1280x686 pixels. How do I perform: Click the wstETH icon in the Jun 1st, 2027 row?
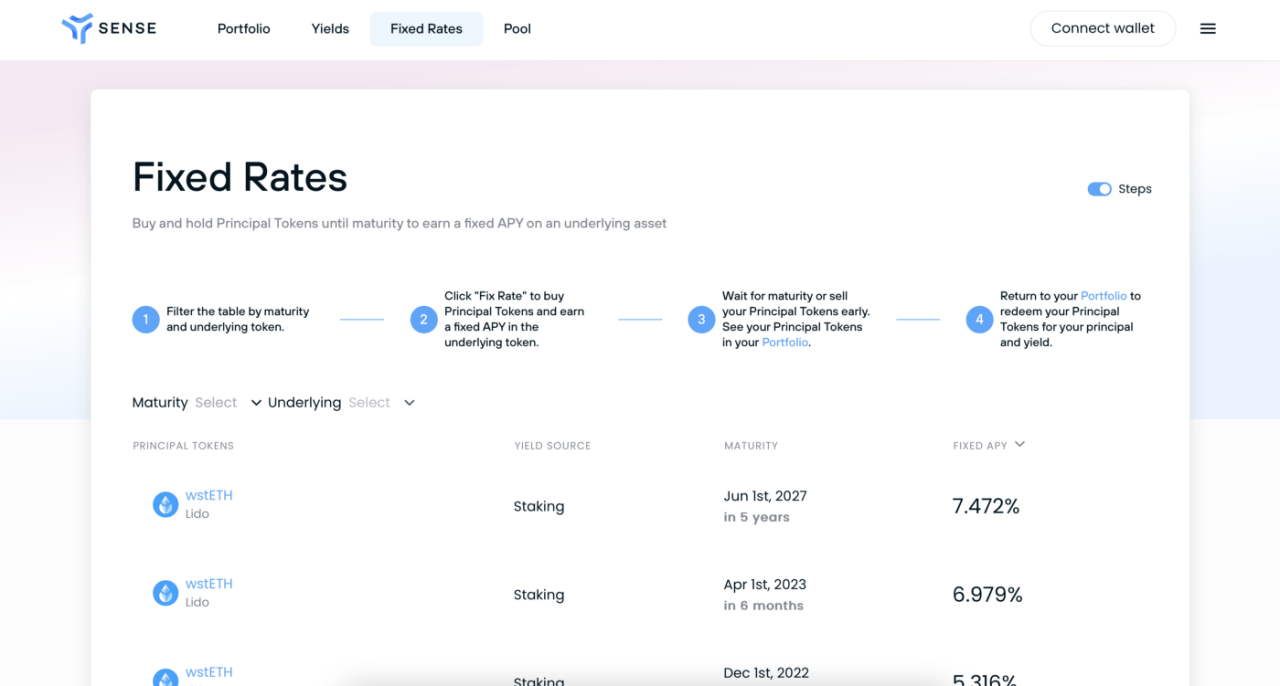pos(165,505)
